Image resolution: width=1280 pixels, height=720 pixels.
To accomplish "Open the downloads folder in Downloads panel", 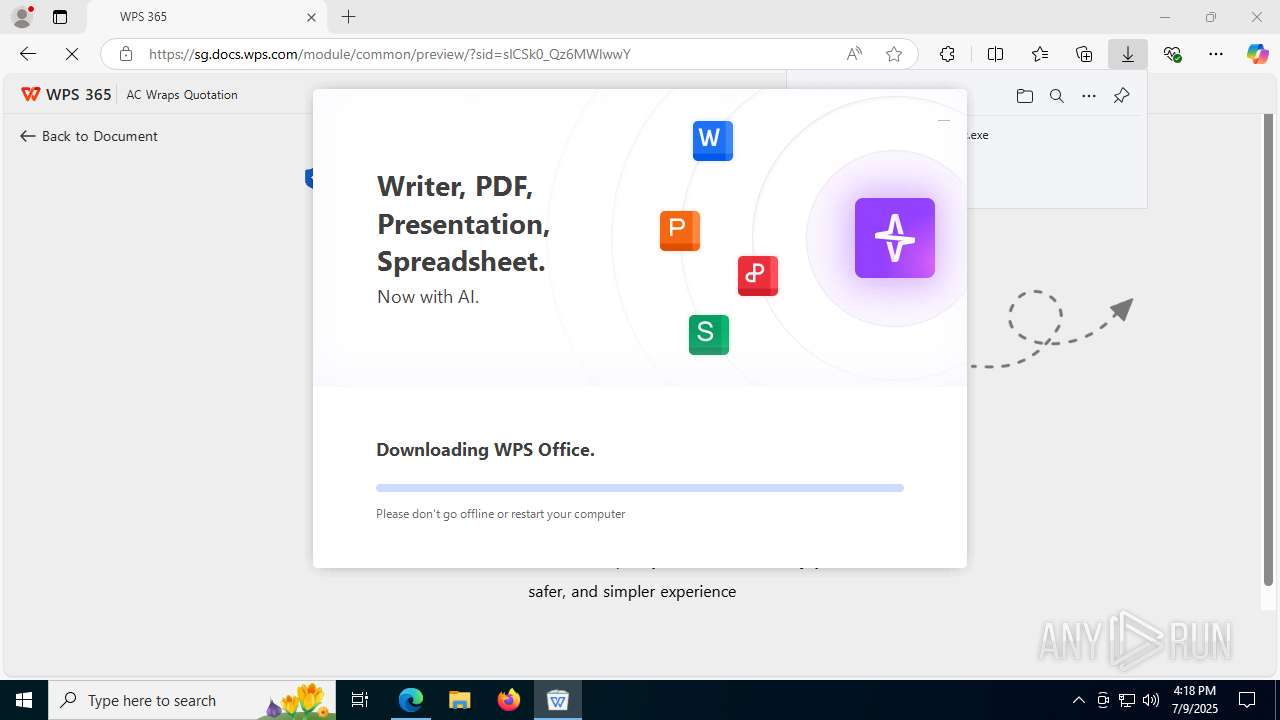I will point(1024,96).
